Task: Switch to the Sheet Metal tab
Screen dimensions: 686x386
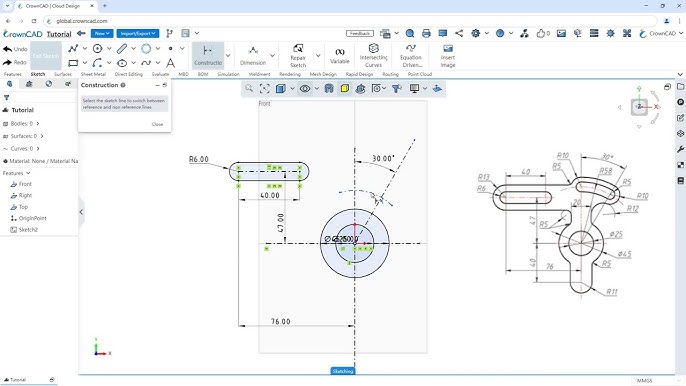Action: (x=93, y=74)
